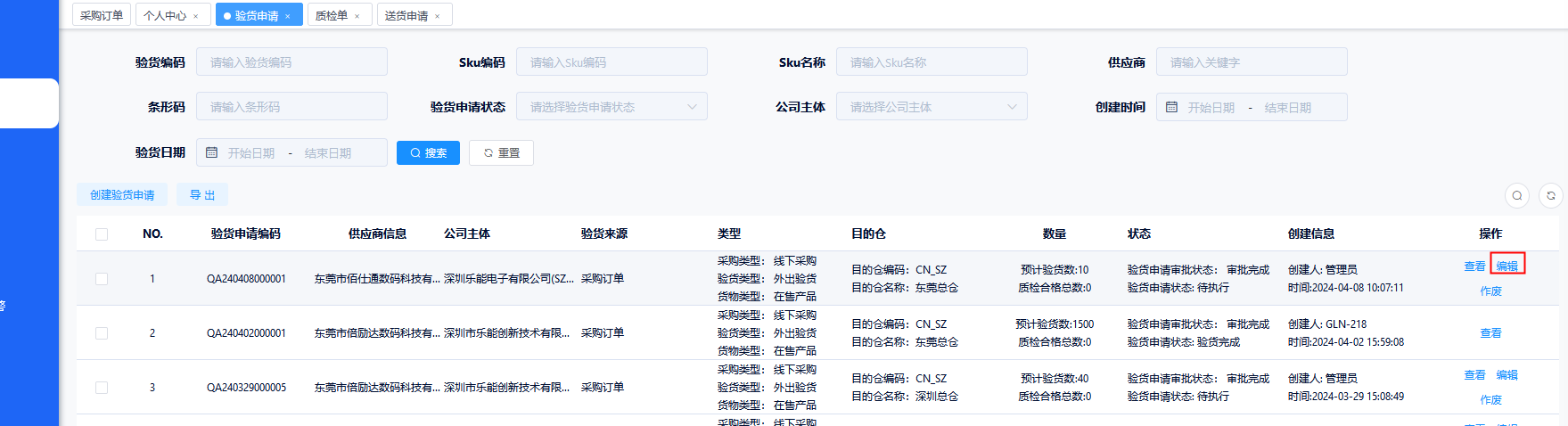Close the 质检单 tab
The width and height of the screenshot is (1568, 426).
pos(357,16)
